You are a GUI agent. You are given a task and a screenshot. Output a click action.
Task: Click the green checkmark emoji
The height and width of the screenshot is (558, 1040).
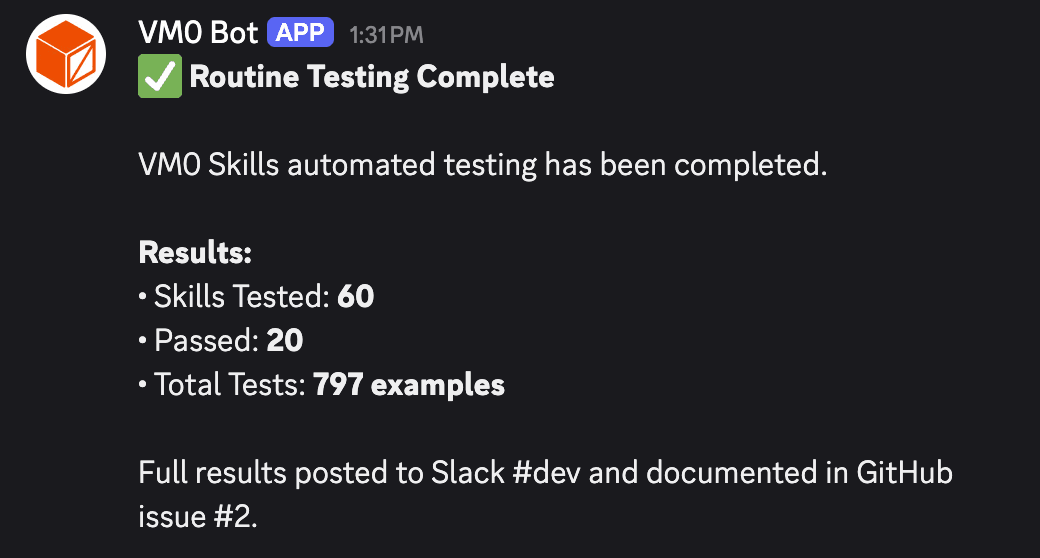point(159,77)
